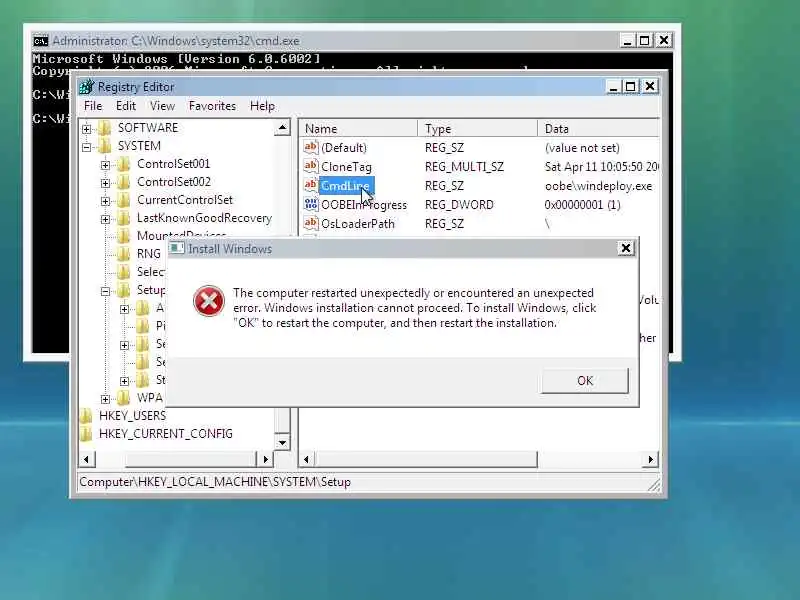Image resolution: width=800 pixels, height=600 pixels.
Task: Click the error icon in Install Windows dialog
Action: click(x=209, y=301)
